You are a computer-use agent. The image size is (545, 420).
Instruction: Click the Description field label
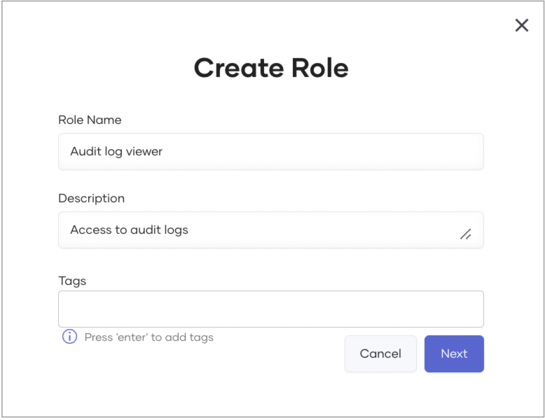91,199
